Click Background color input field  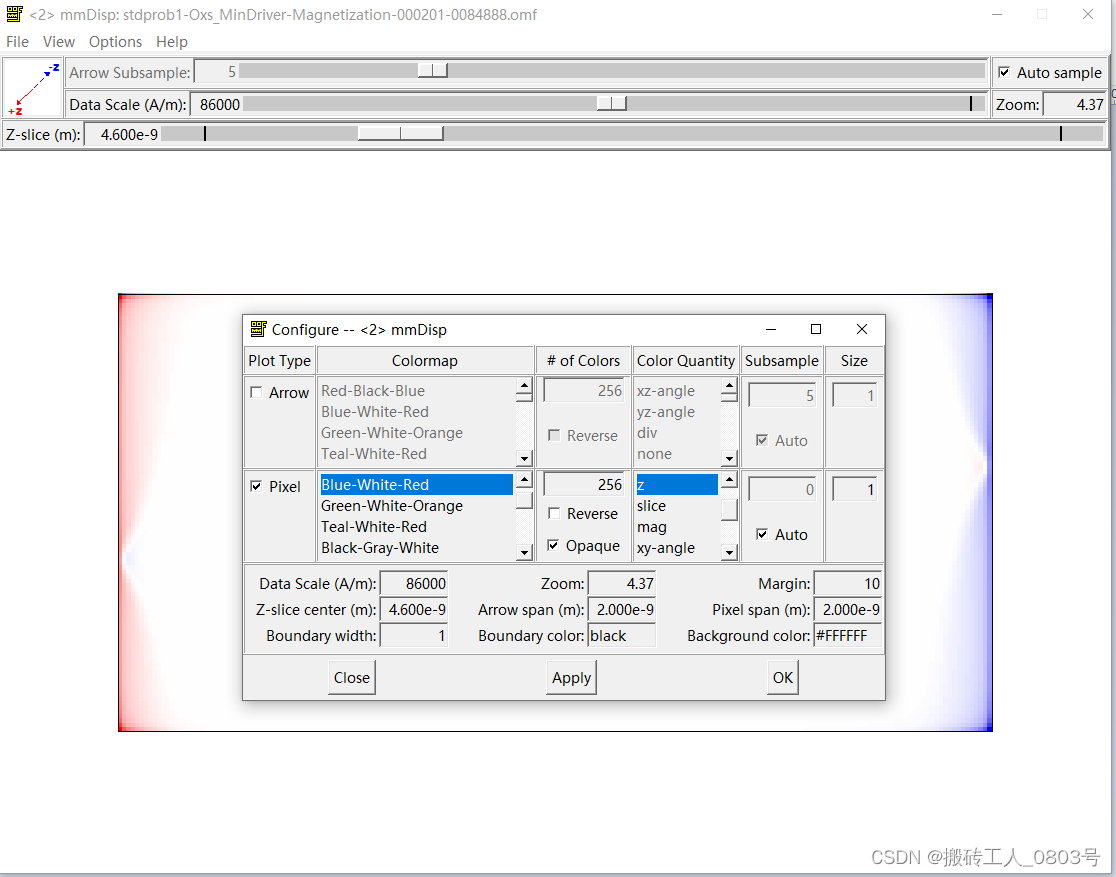click(848, 636)
